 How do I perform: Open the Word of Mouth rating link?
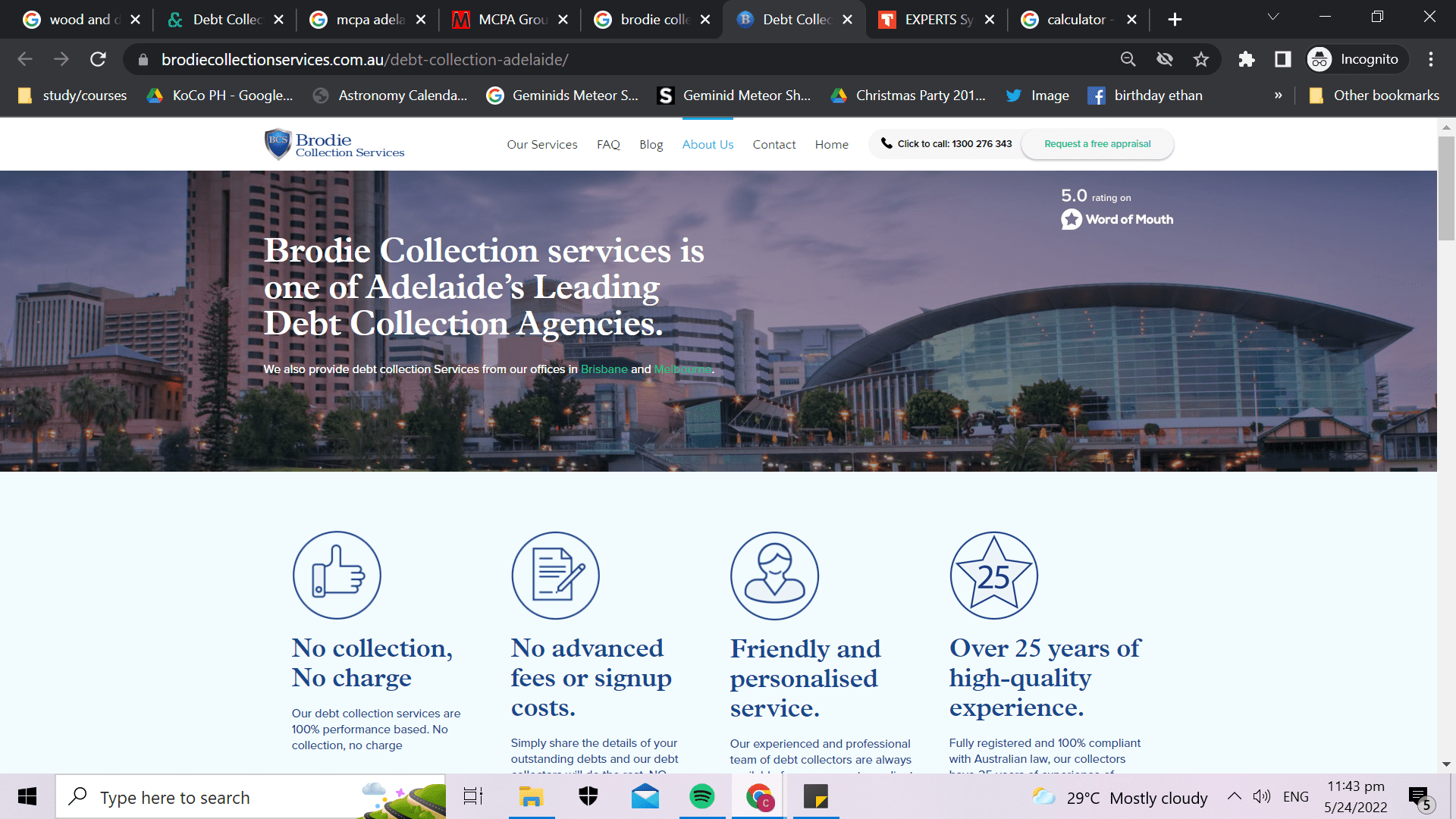[x=1117, y=219]
